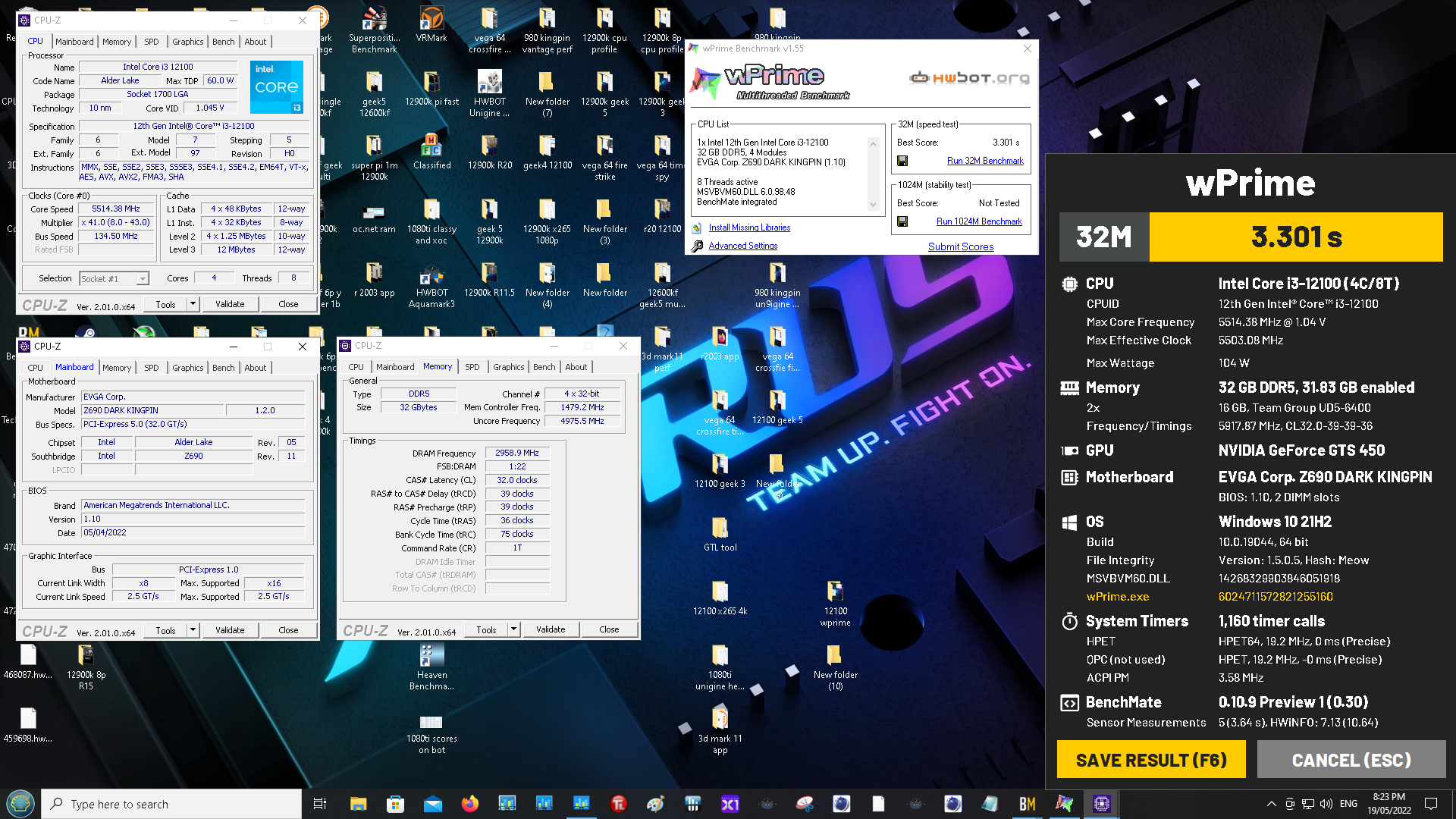
Task: Open the Install Missing Libraries link
Action: coord(749,227)
